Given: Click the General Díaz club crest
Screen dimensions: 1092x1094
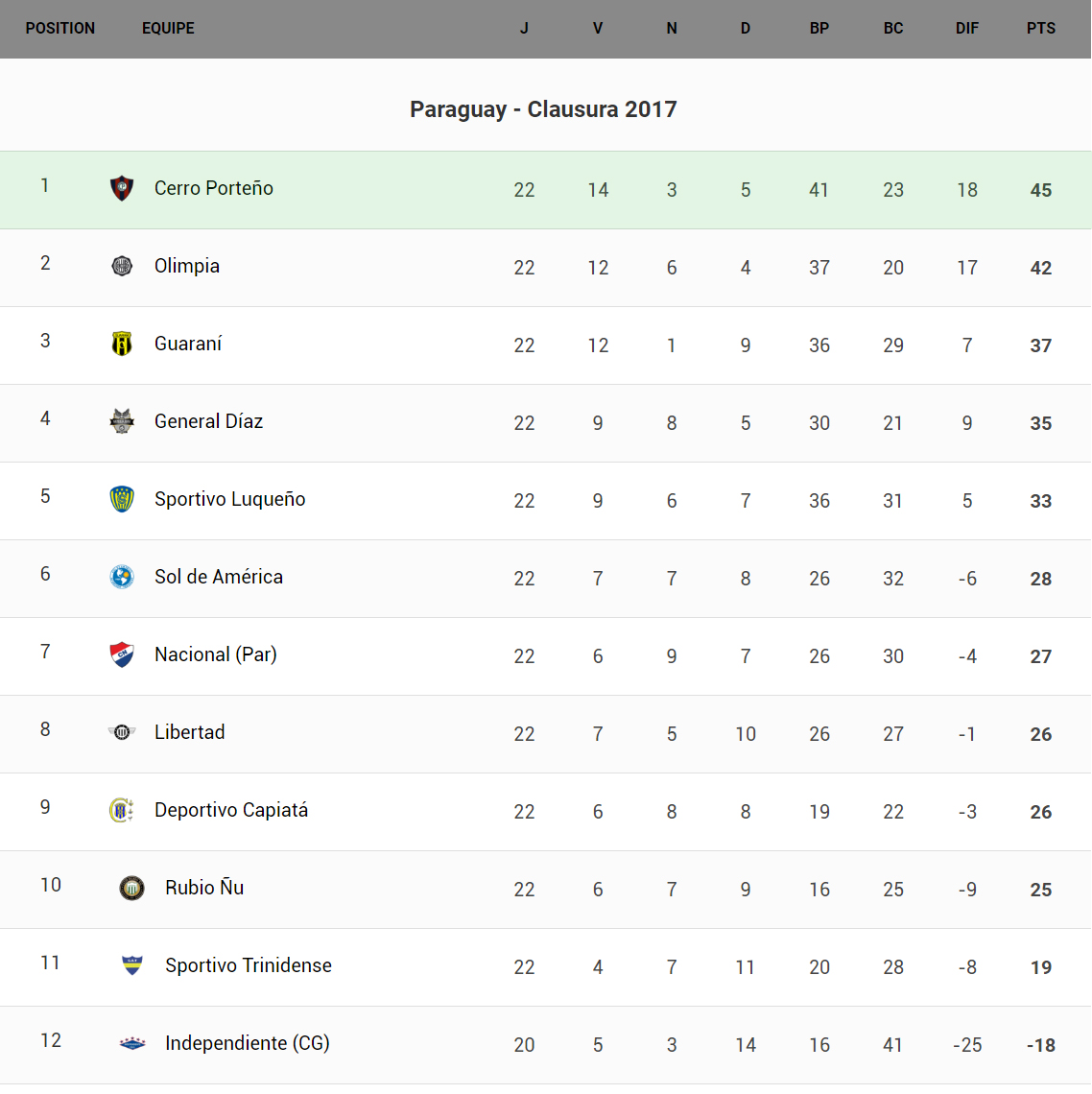Looking at the screenshot, I should tap(122, 421).
